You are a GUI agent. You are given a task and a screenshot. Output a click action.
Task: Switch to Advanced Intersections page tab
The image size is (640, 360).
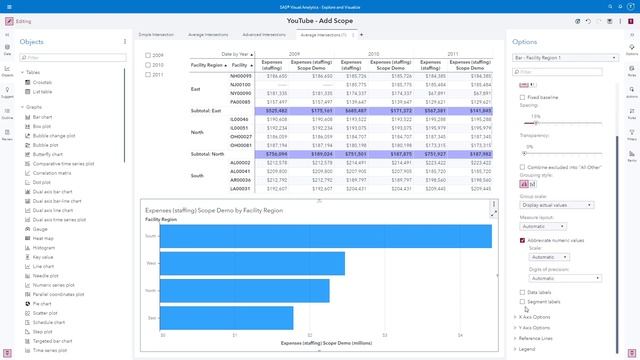click(x=264, y=35)
